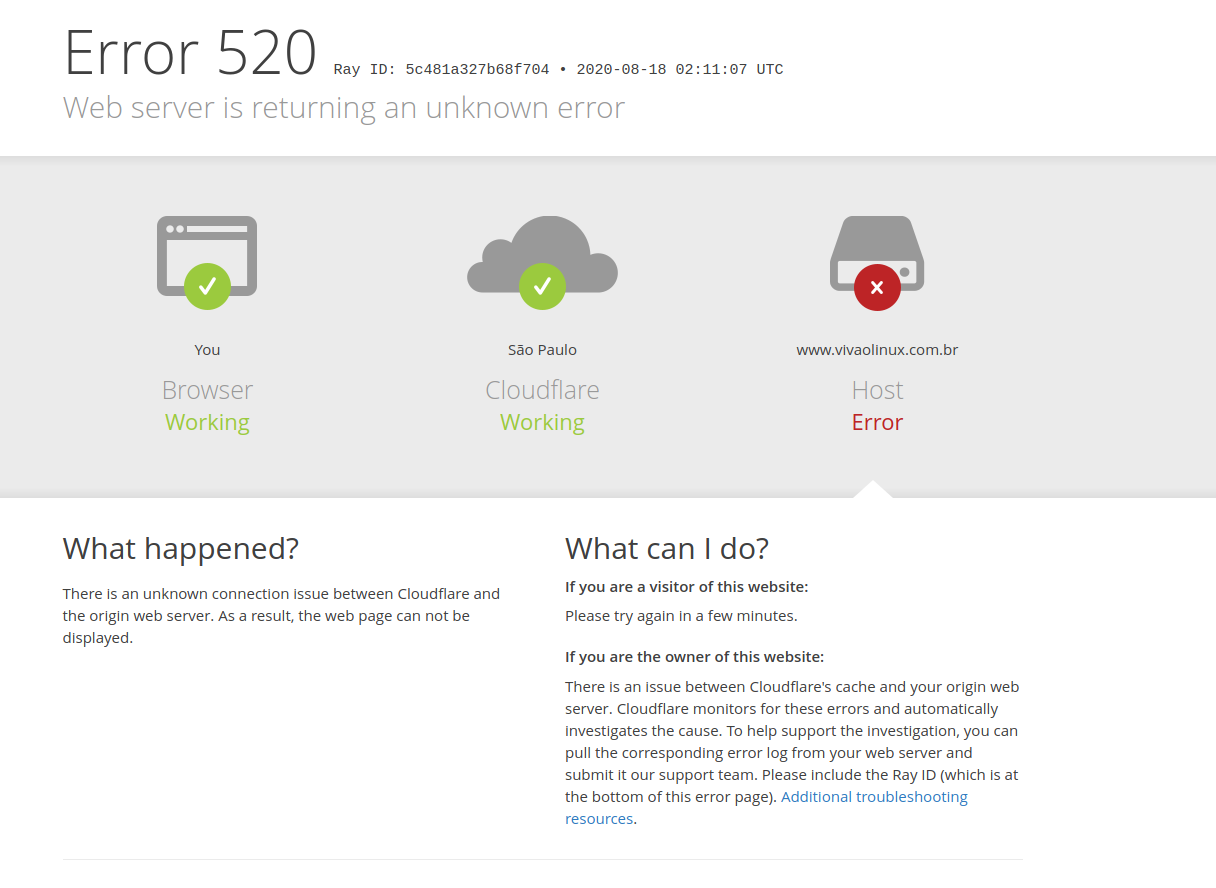Click the Error 520 heading
The width and height of the screenshot is (1216, 888).
point(190,53)
